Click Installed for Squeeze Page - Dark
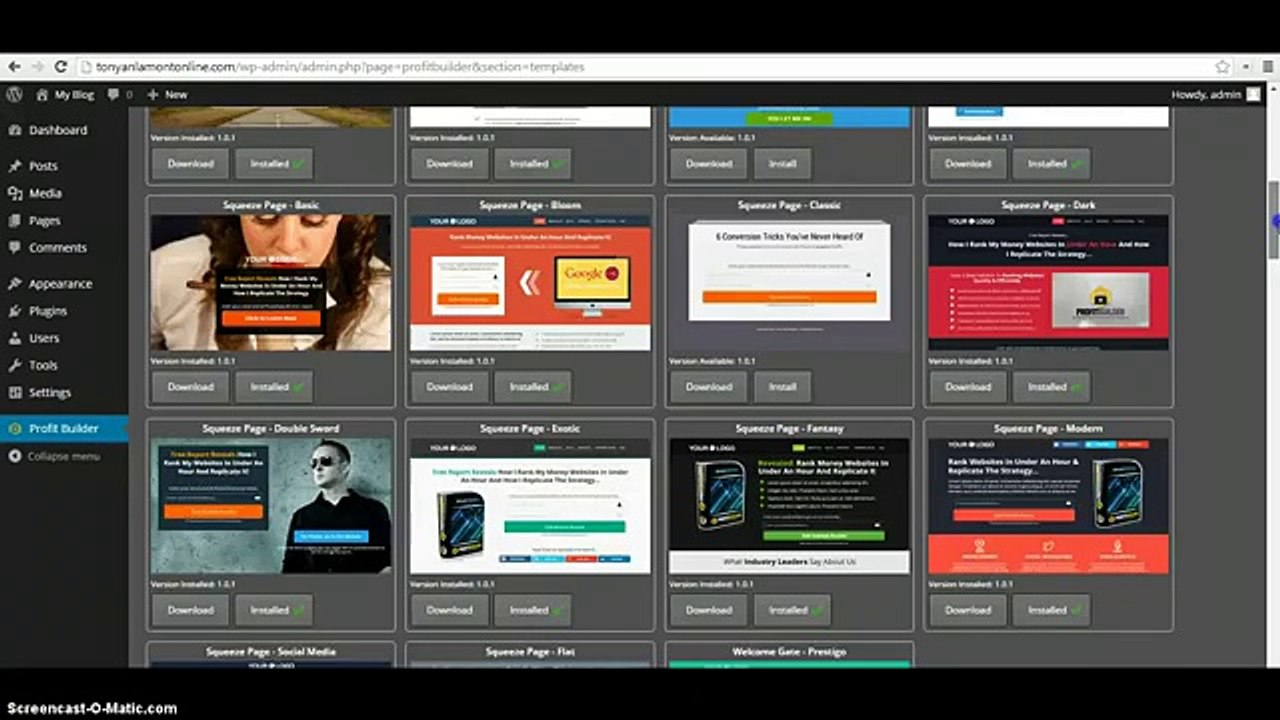The height and width of the screenshot is (720, 1280). [x=1052, y=386]
